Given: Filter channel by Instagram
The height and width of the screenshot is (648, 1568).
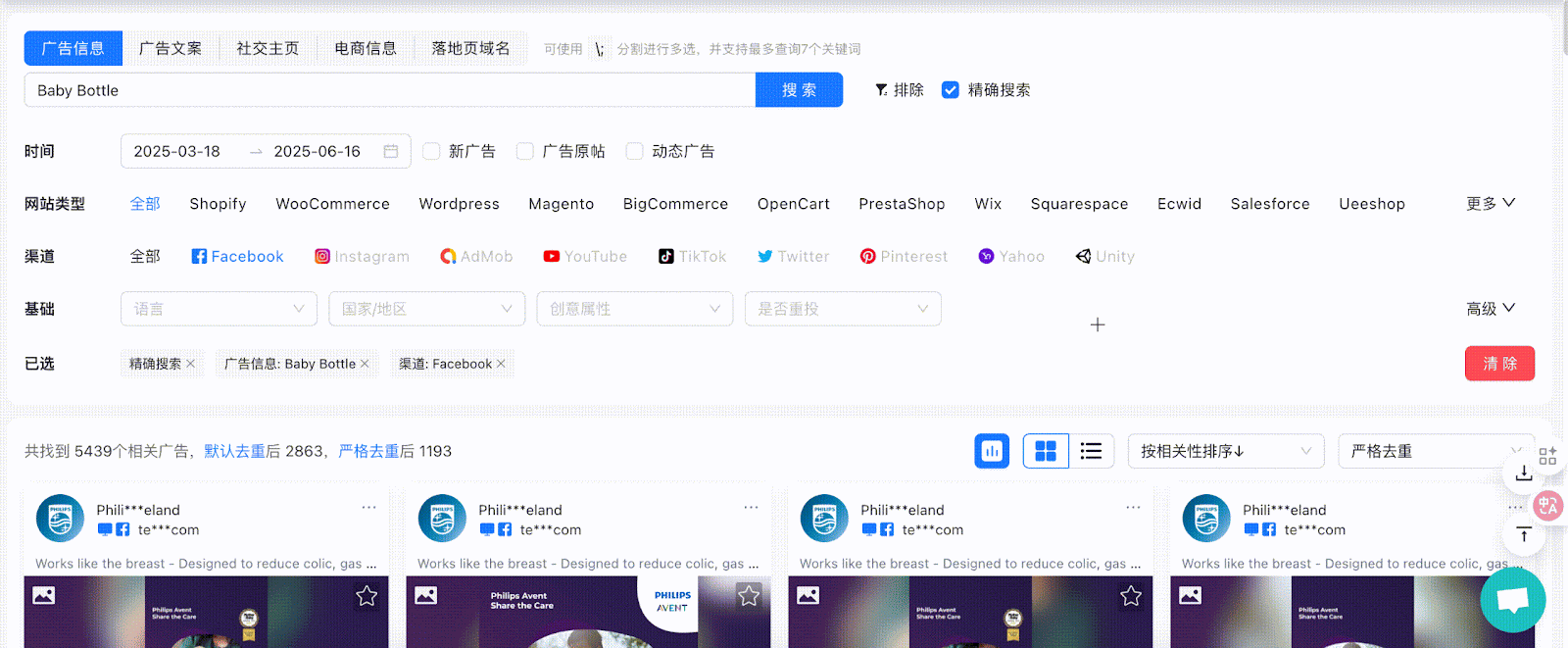Looking at the screenshot, I should click(x=362, y=256).
